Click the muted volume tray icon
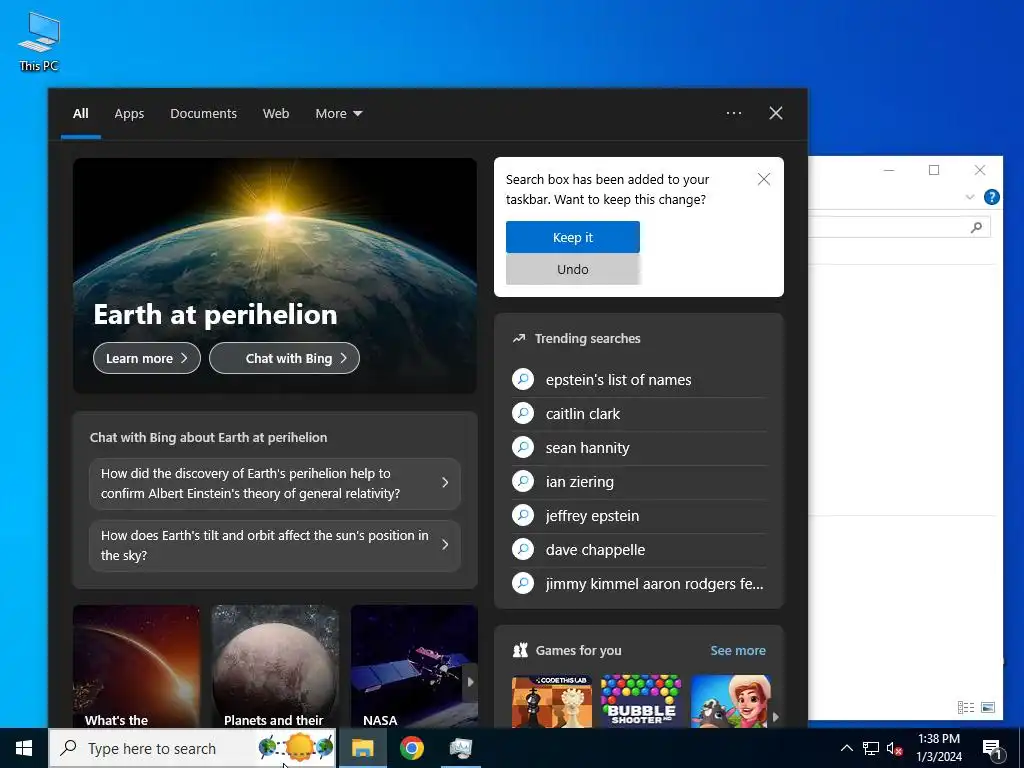 [x=894, y=749]
